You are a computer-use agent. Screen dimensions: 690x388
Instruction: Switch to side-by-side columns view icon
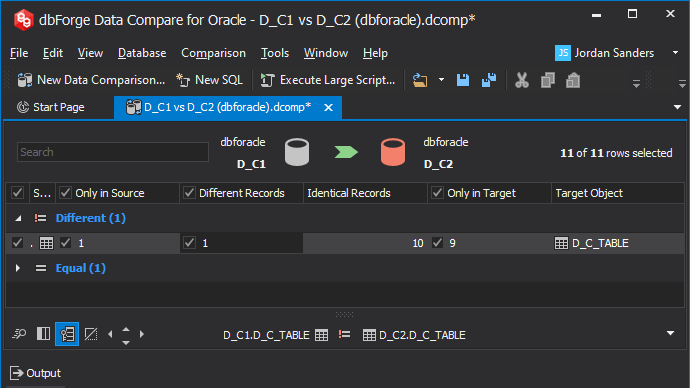[43, 334]
